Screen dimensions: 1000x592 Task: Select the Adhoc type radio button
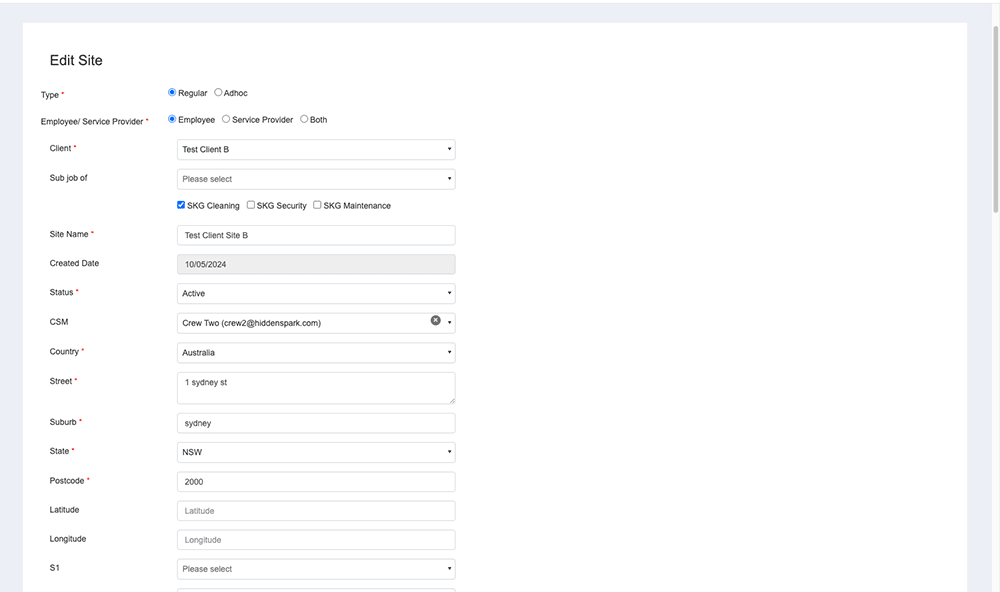point(218,92)
